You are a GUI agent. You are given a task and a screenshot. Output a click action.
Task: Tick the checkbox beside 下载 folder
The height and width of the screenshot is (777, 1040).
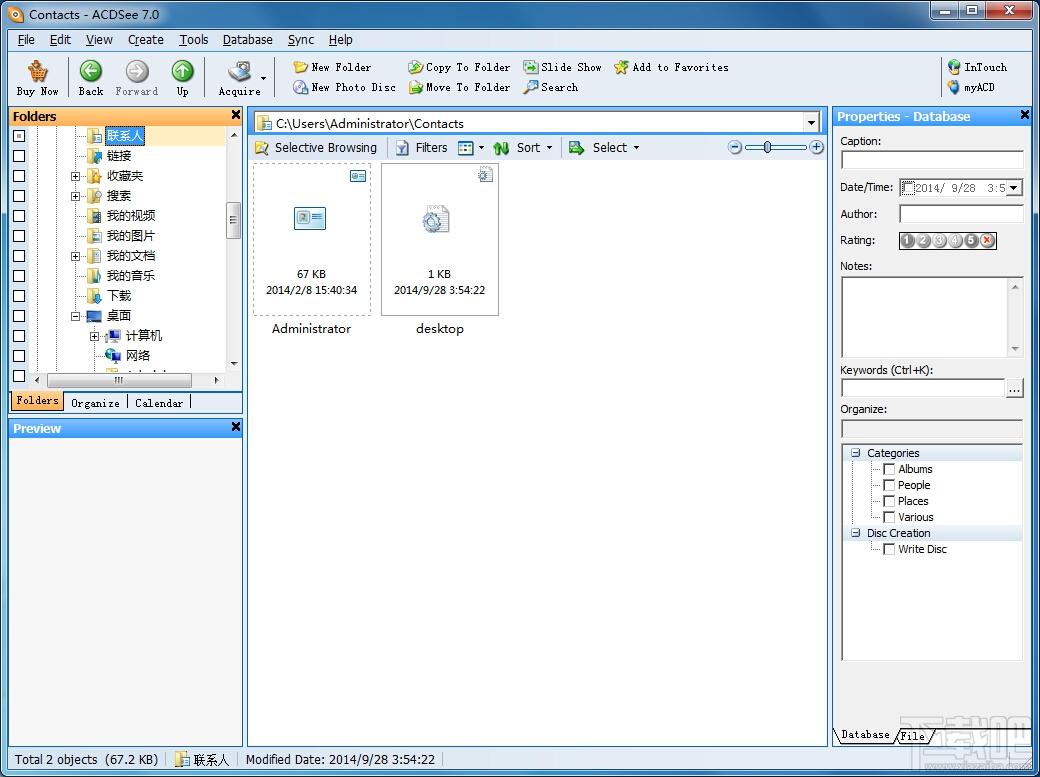(x=19, y=296)
